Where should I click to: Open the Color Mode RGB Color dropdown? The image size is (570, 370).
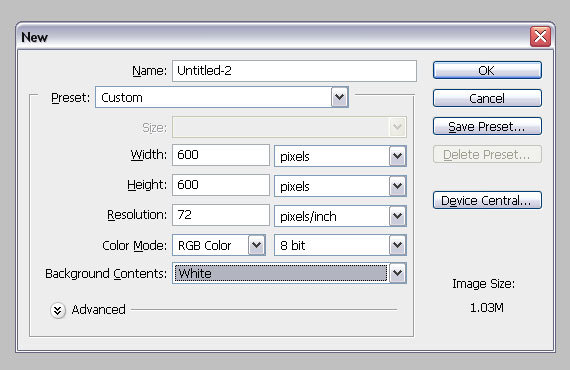tap(218, 245)
